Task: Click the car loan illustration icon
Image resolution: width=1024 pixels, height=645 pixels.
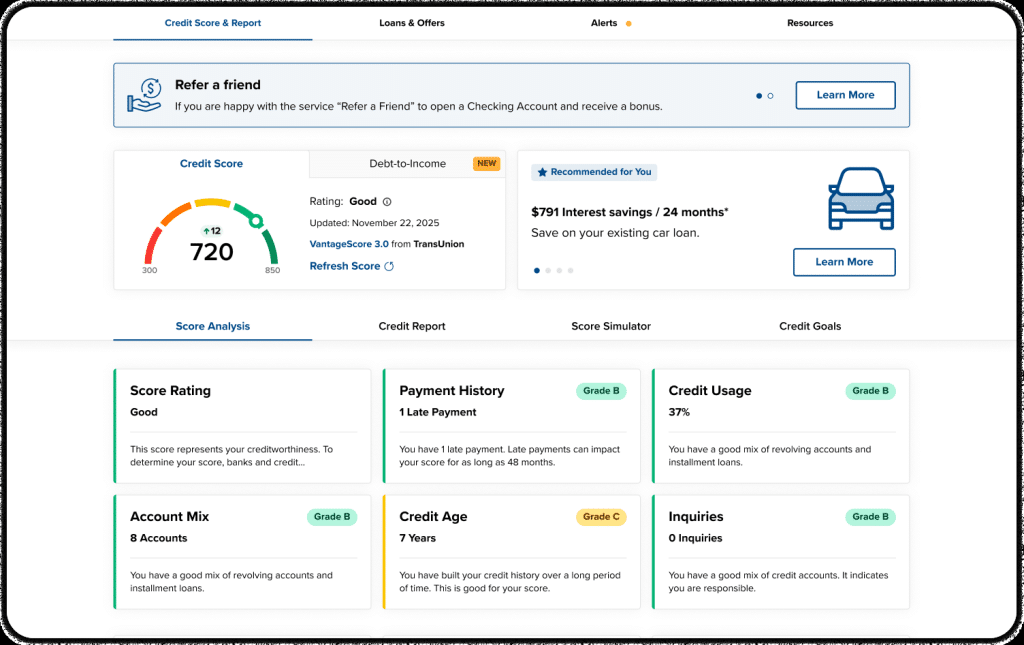Action: click(x=860, y=197)
